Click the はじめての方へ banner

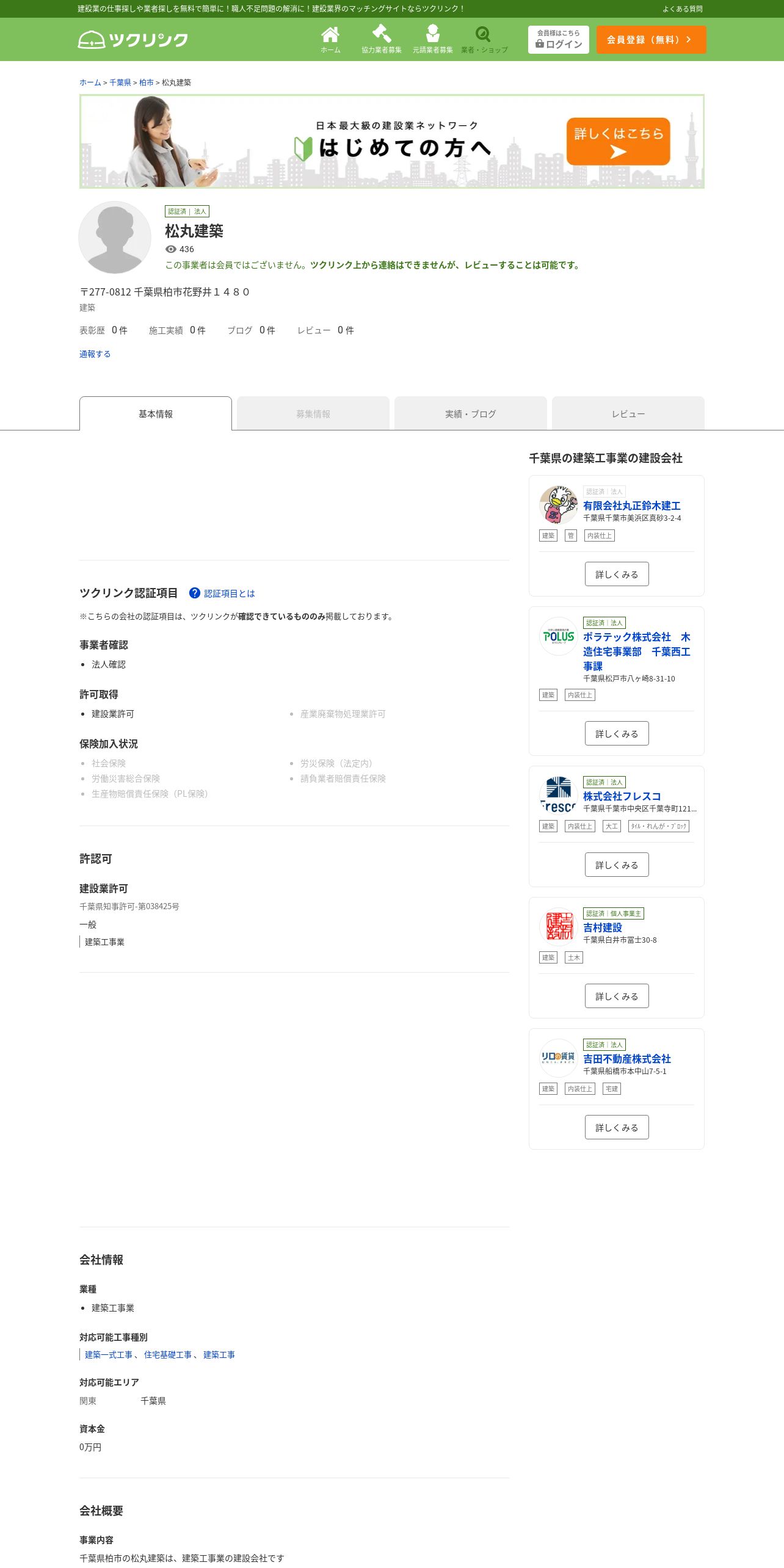(392, 141)
